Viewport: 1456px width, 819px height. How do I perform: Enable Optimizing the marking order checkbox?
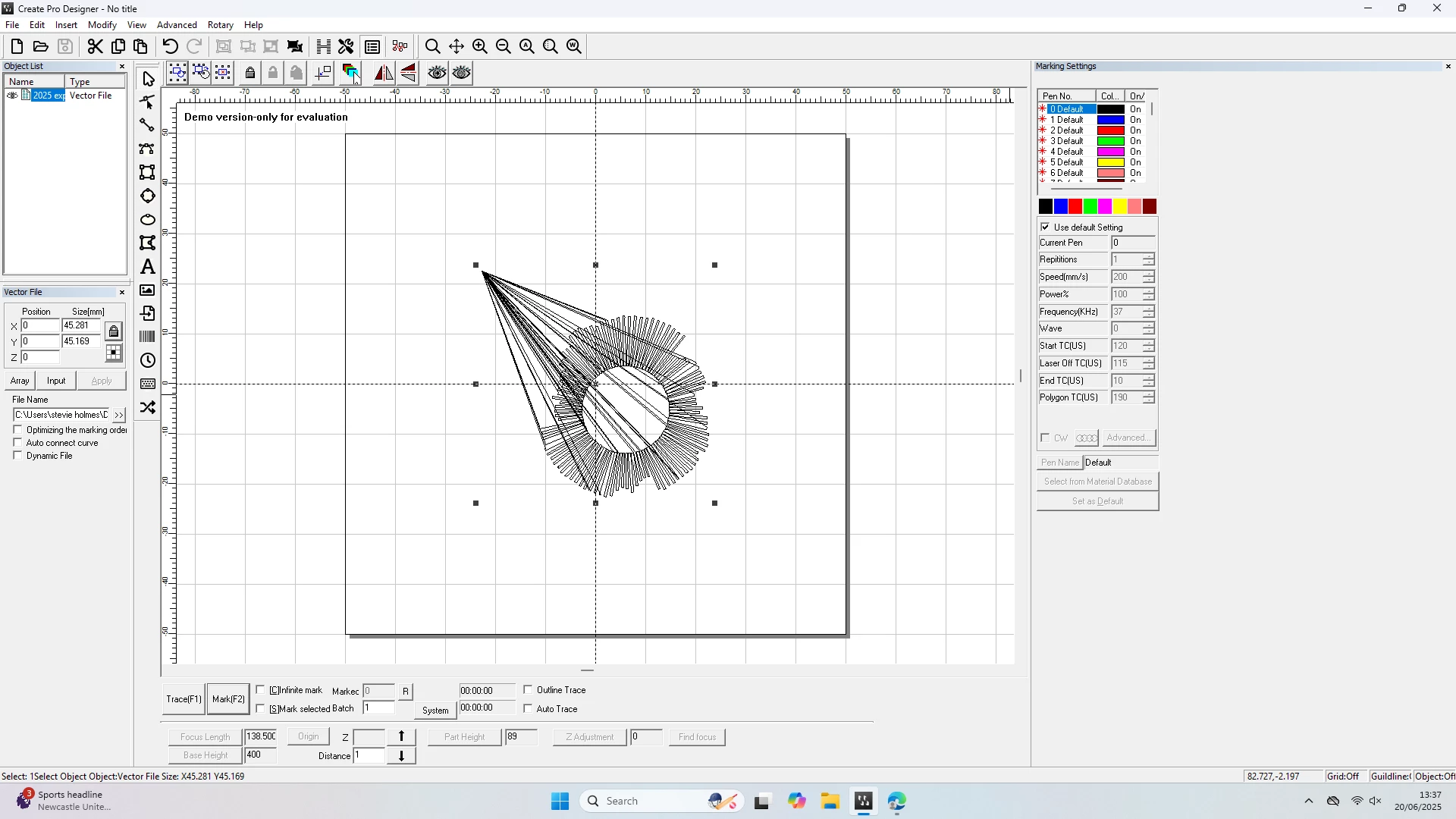18,430
